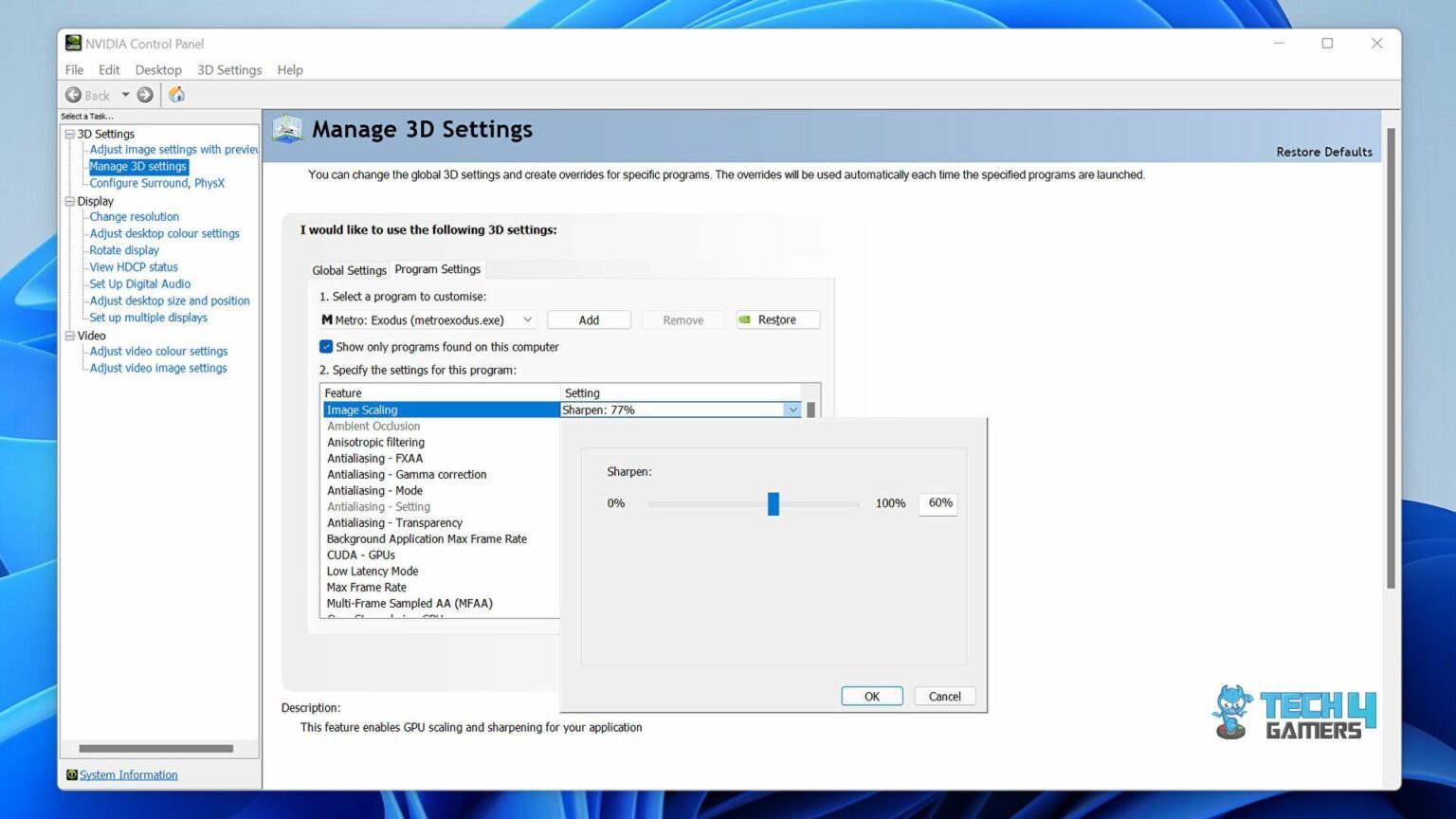
Task: Open View HDCP status page
Action: tap(134, 267)
